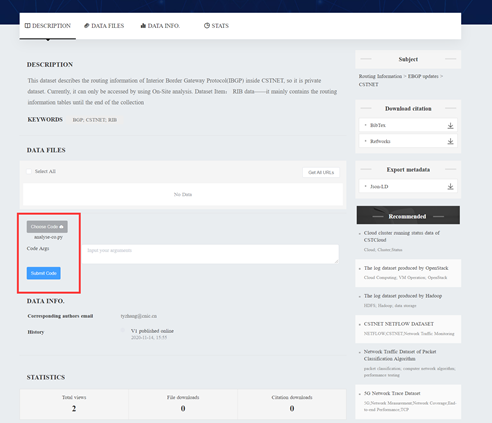
Task: Open the CSTNET NETFLOW DATASET recommendation
Action: point(399,324)
